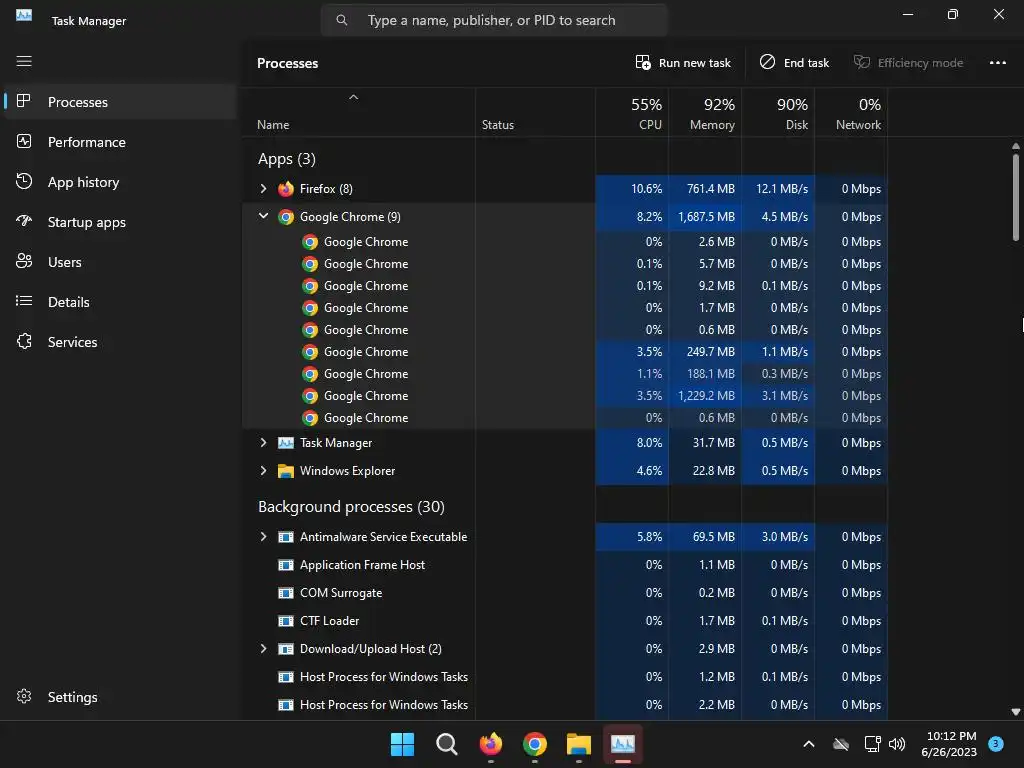The height and width of the screenshot is (768, 1024).
Task: Click the process search input field
Action: (x=494, y=20)
